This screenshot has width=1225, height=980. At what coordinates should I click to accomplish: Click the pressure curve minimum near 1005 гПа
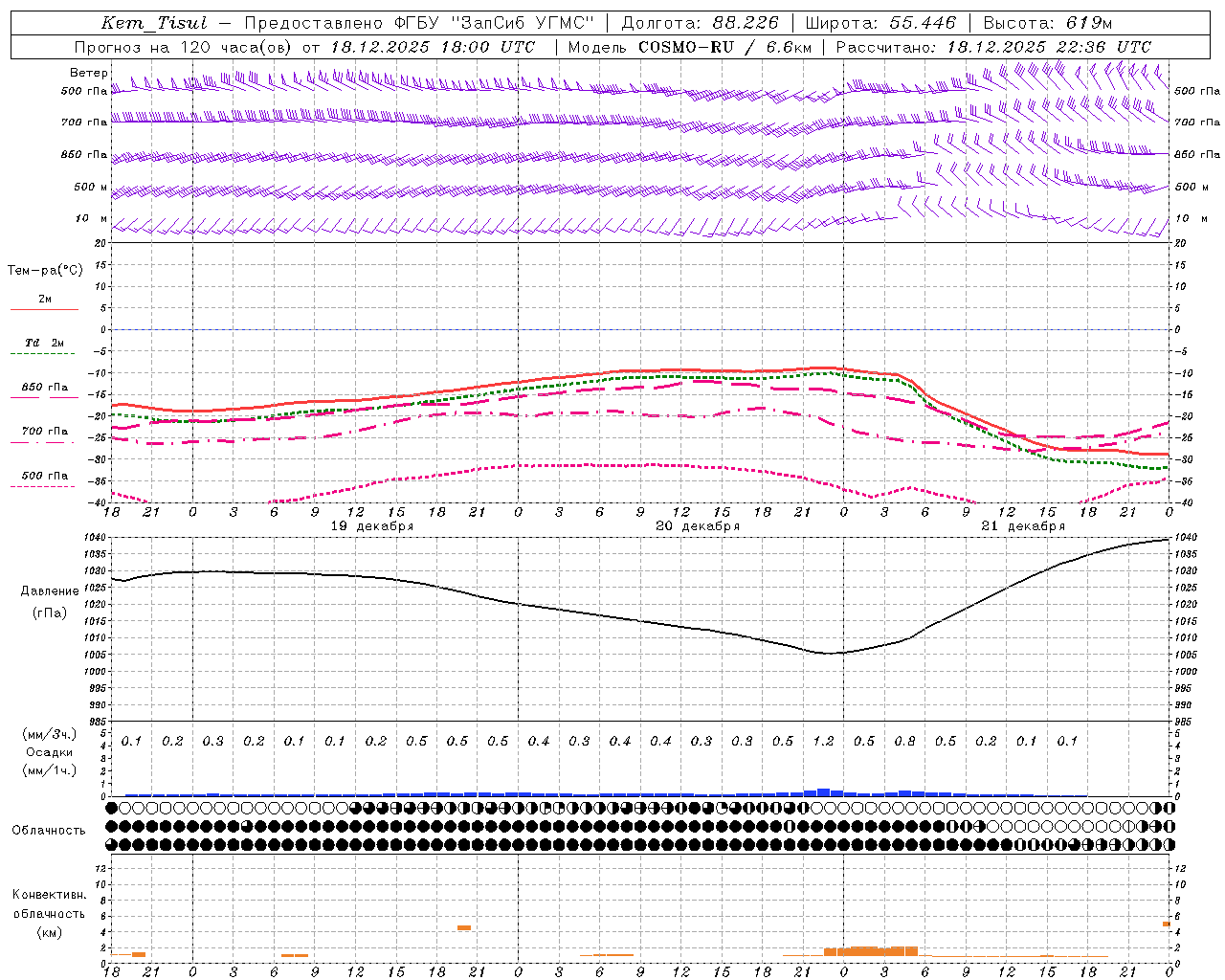click(829, 654)
